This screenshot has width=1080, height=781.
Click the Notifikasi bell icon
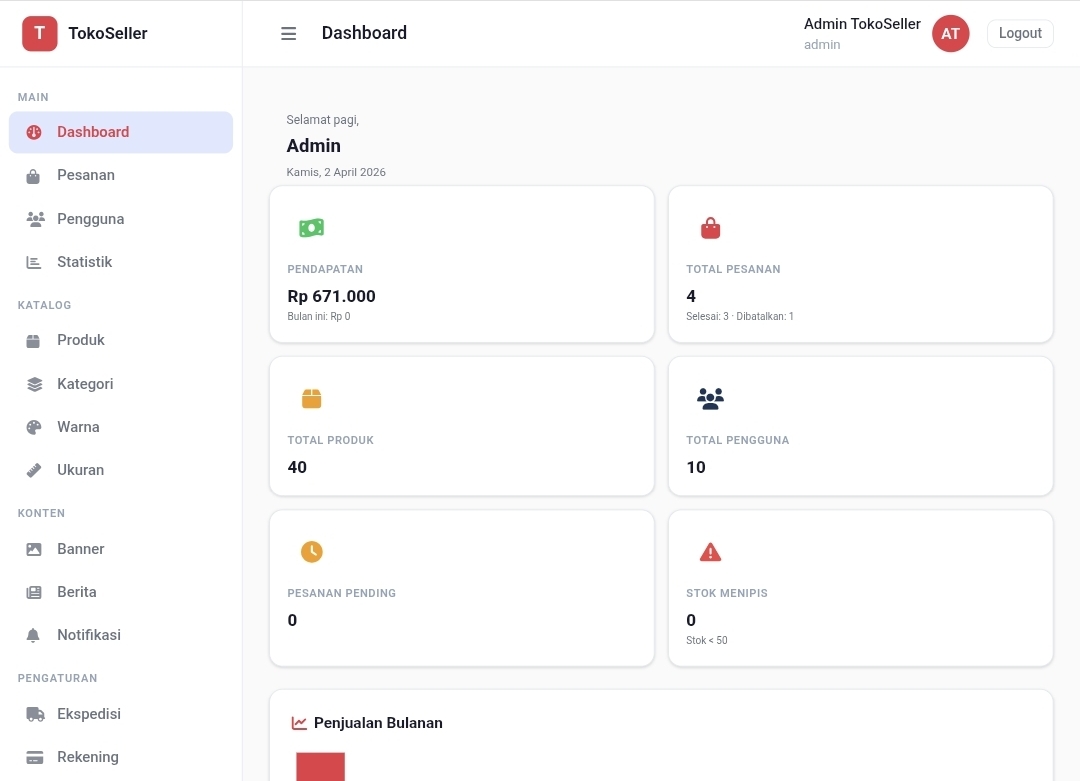click(33, 634)
